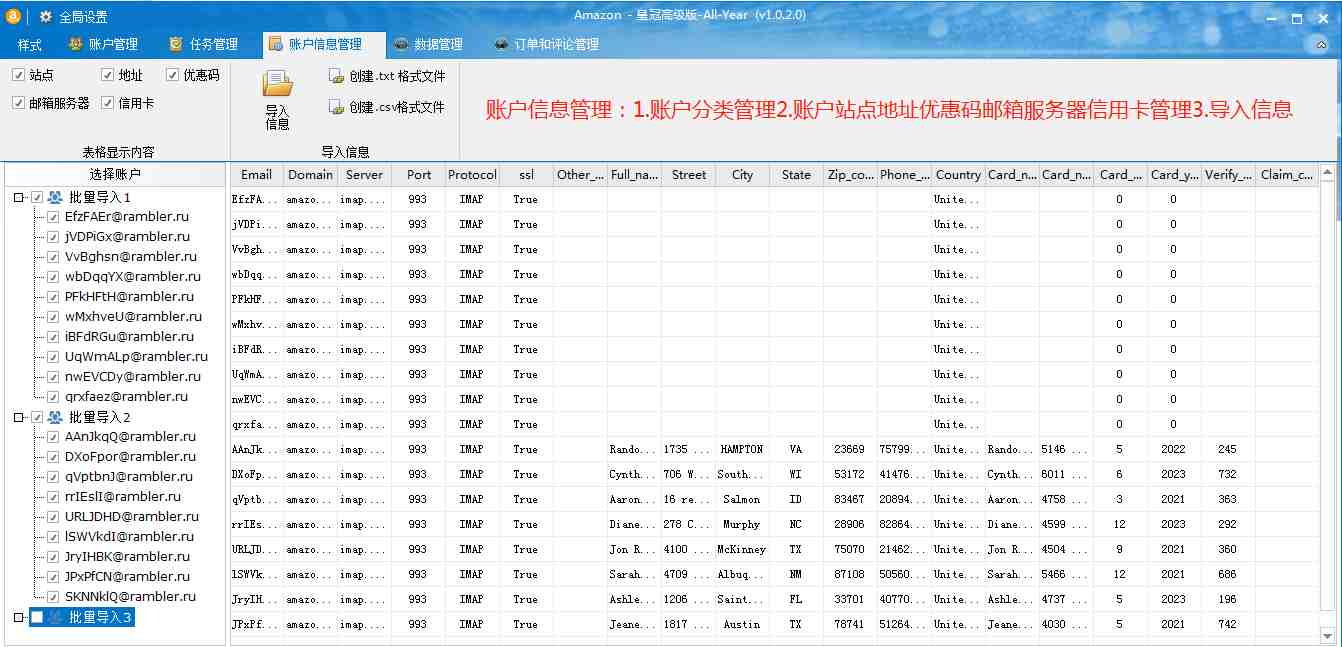Click table scrollbar down arrow
The height and width of the screenshot is (647, 1342).
[1328, 635]
